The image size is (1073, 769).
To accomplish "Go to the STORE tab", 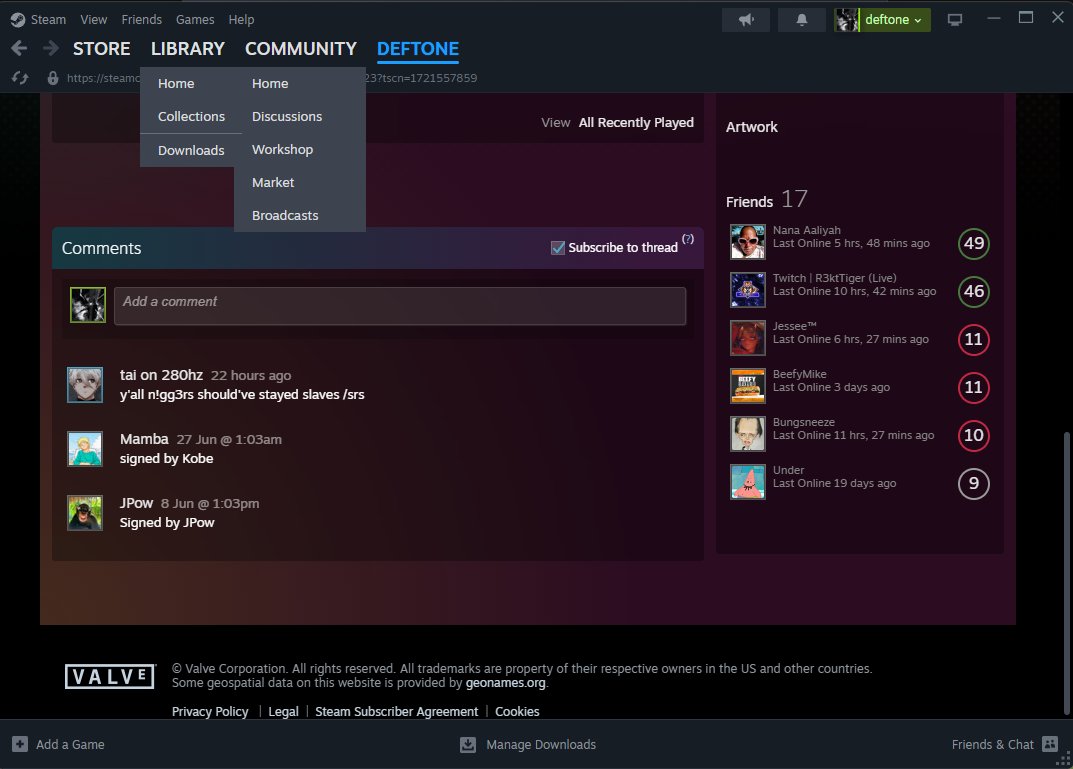I will [x=102, y=49].
